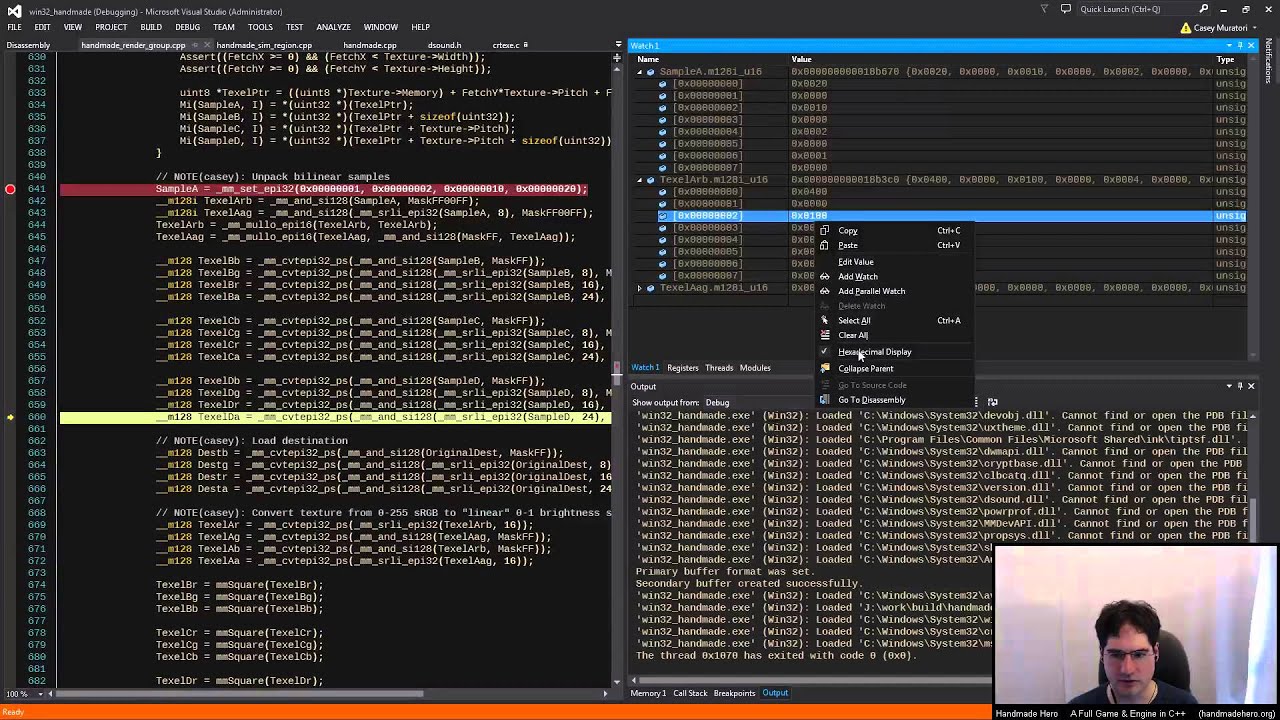
Task: Select Collapse Parent in context menu
Action: pyautogui.click(x=866, y=369)
